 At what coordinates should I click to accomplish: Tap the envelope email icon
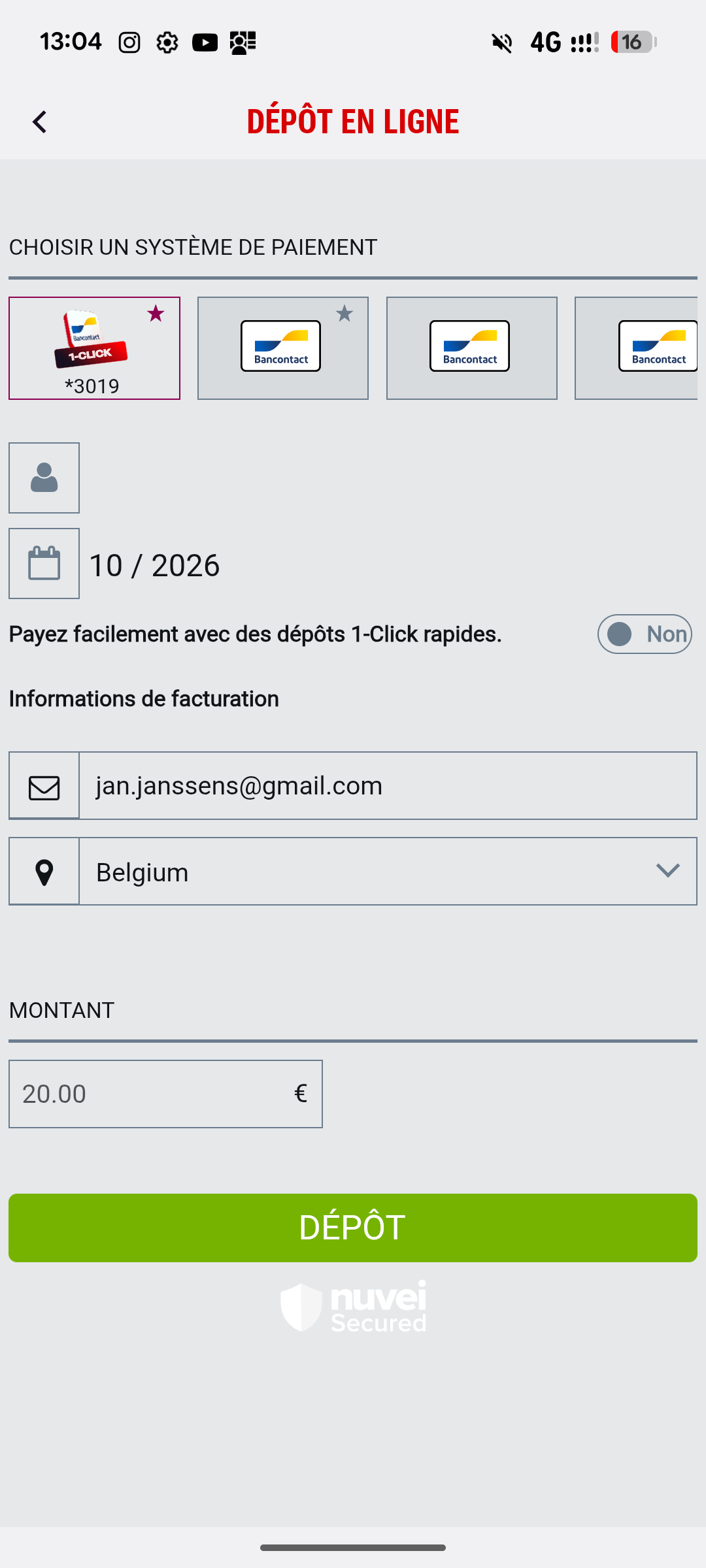pyautogui.click(x=44, y=787)
